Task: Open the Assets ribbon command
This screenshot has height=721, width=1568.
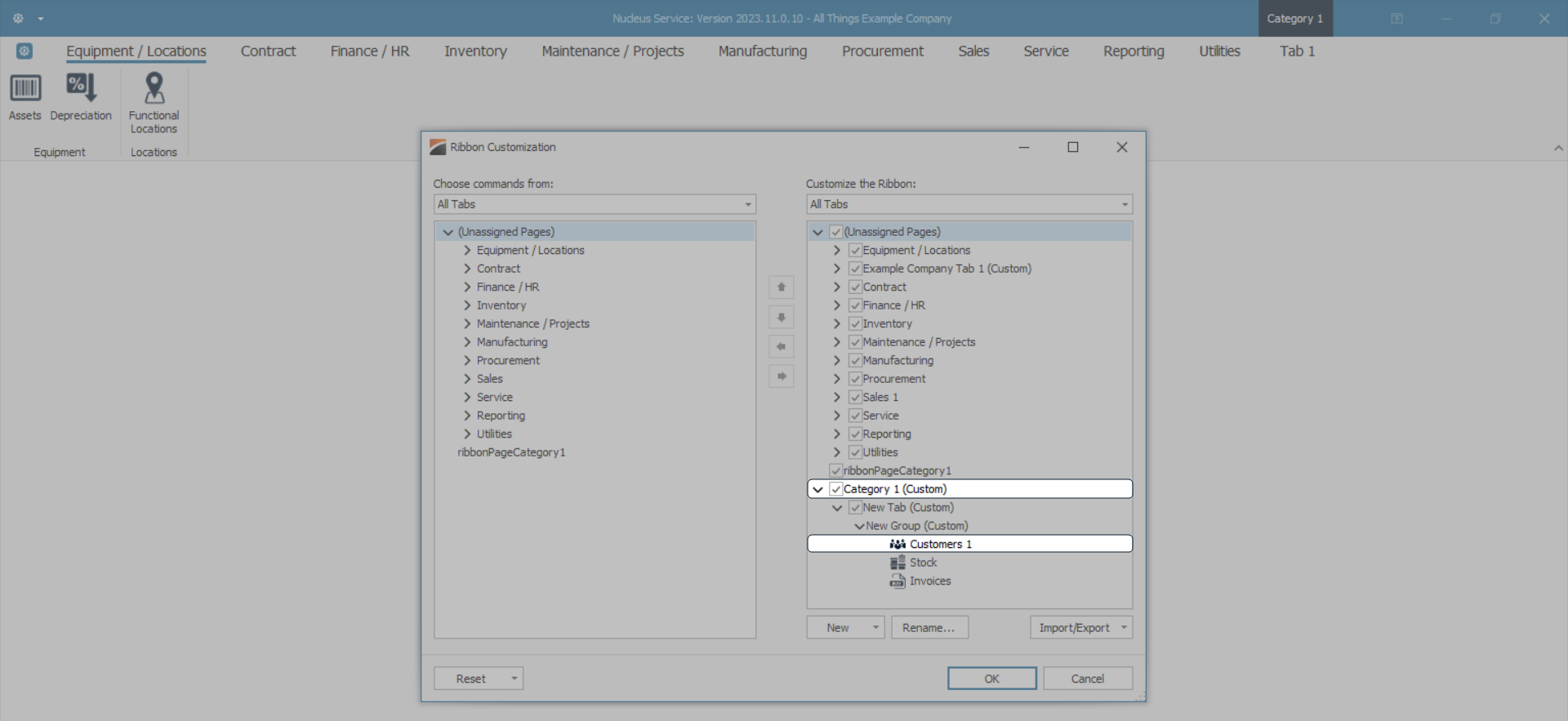Action: [x=25, y=97]
